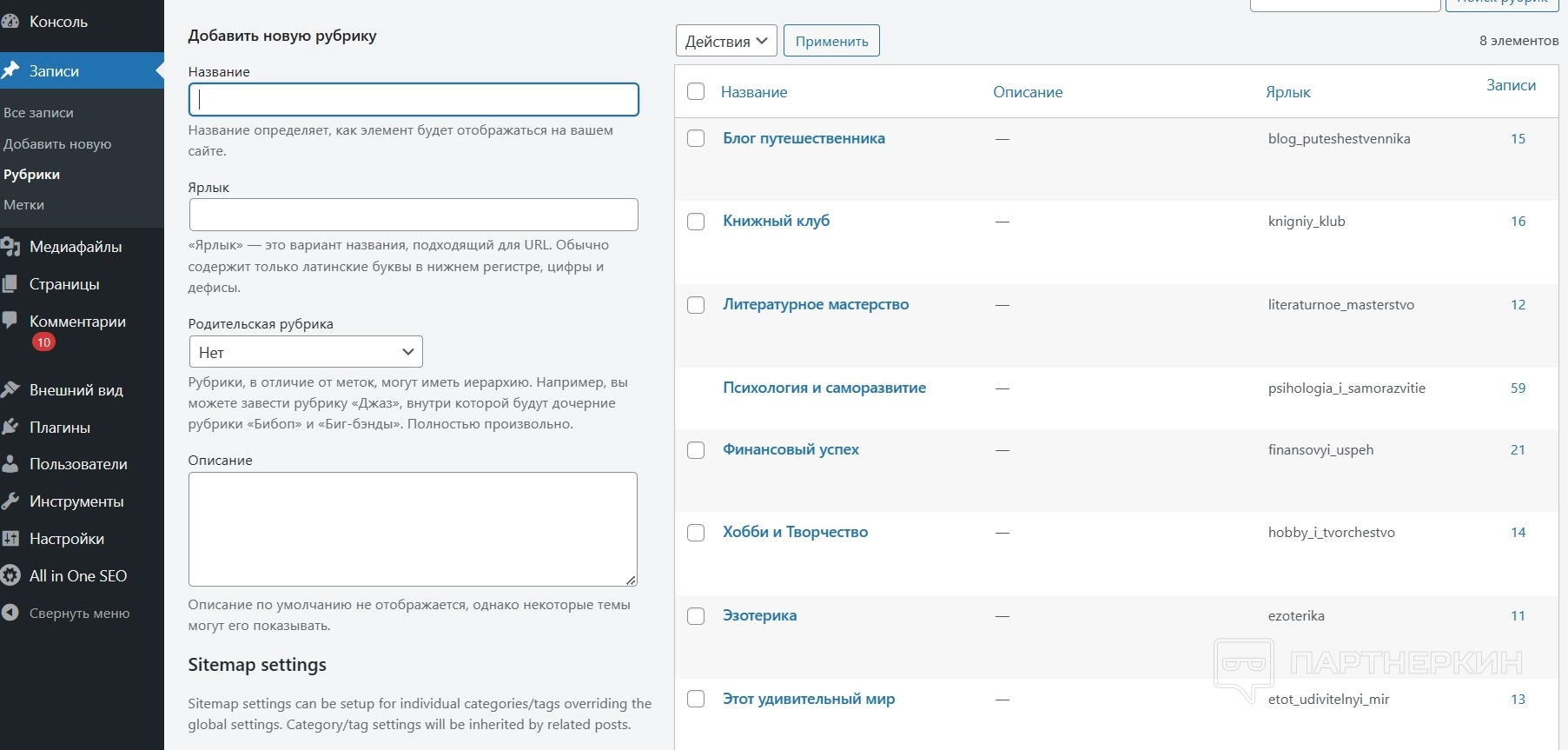This screenshot has height=750, width=1568.
Task: Open Tools via the wrench icon
Action: [10, 501]
